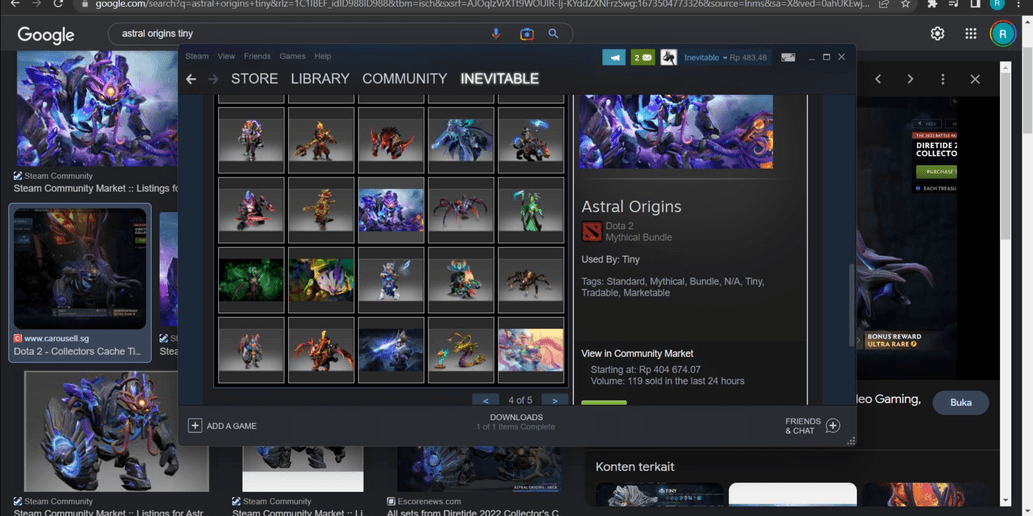1033x516 pixels.
Task: Toggle Chrome side panel icon
Action: (x=975, y=4)
